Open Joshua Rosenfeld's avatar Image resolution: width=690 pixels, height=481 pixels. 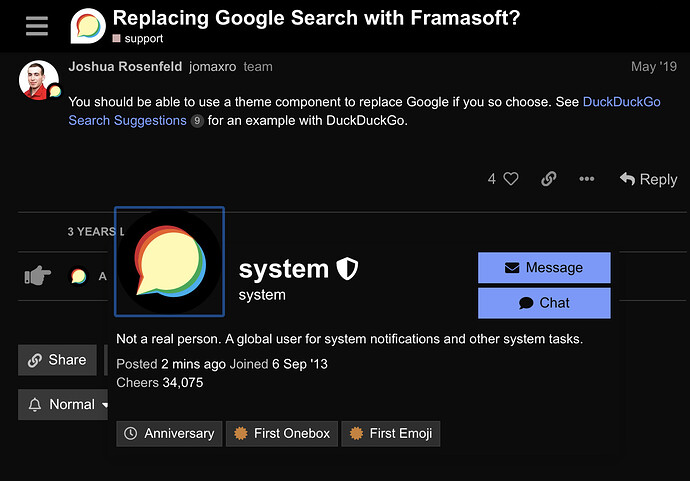39,80
